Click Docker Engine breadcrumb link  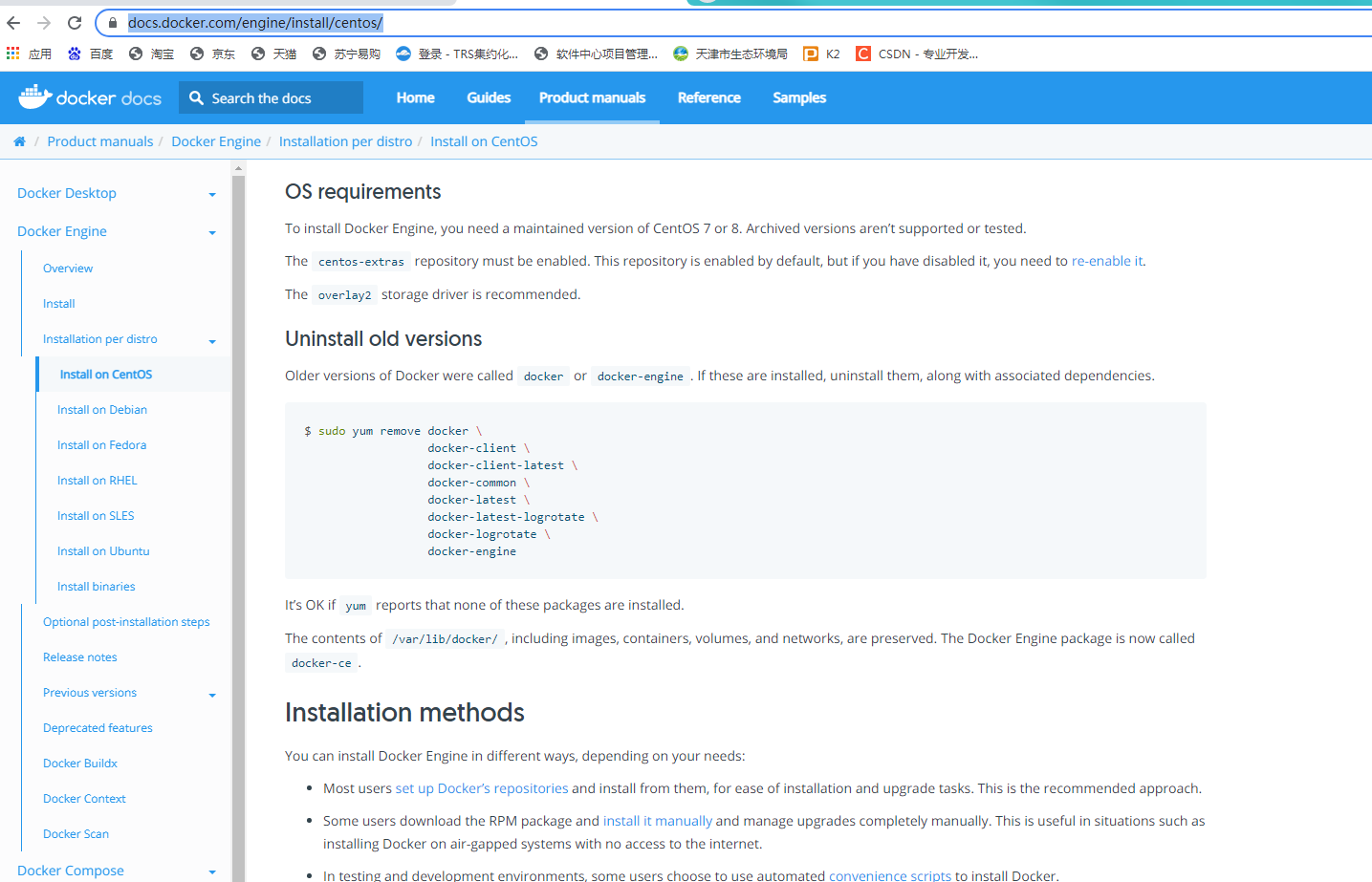(x=216, y=141)
